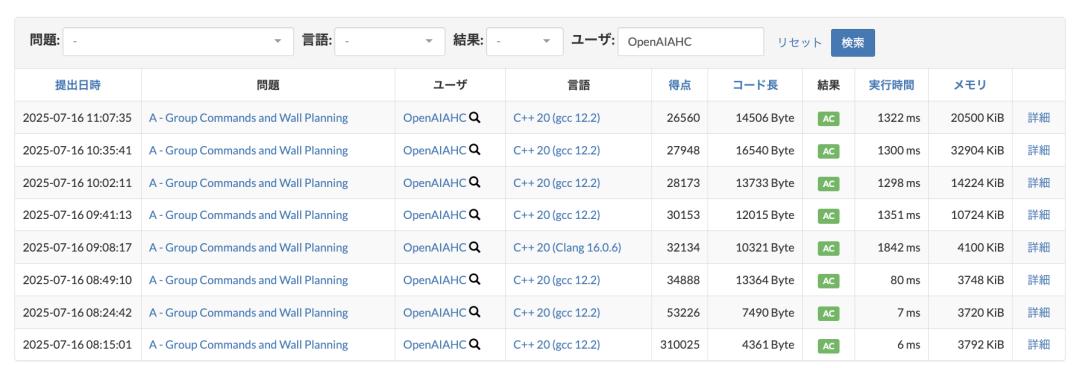Click C++ 20 (Clang 16.0.6) language link

(x=568, y=247)
